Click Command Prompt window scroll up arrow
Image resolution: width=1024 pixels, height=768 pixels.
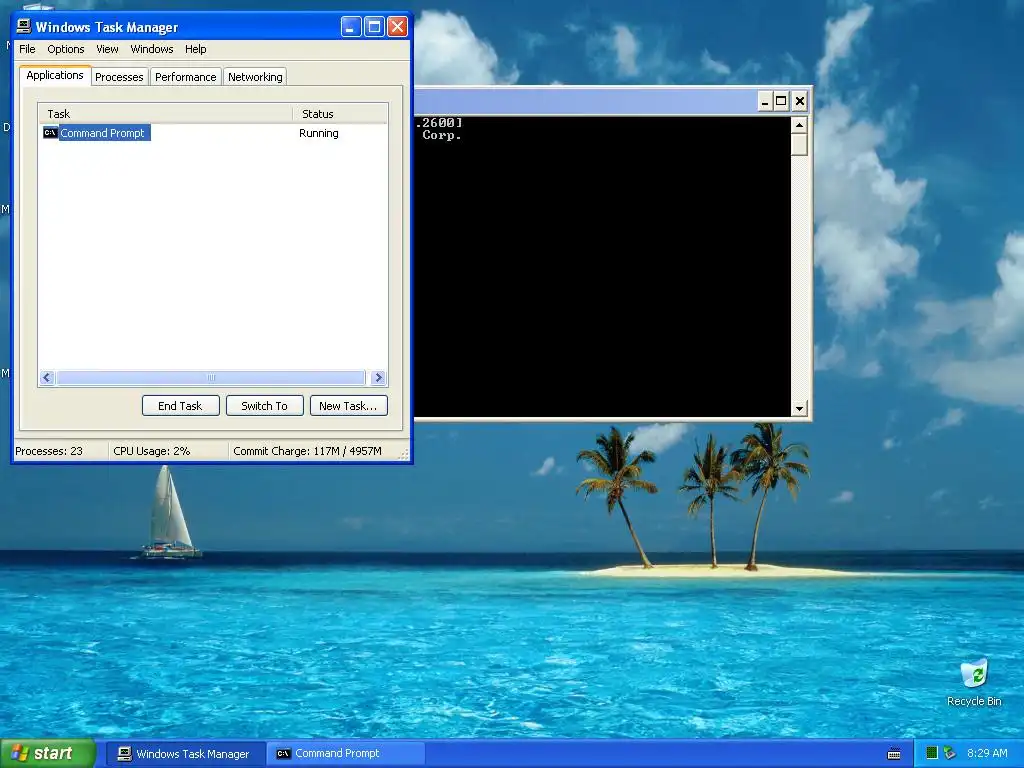(799, 124)
